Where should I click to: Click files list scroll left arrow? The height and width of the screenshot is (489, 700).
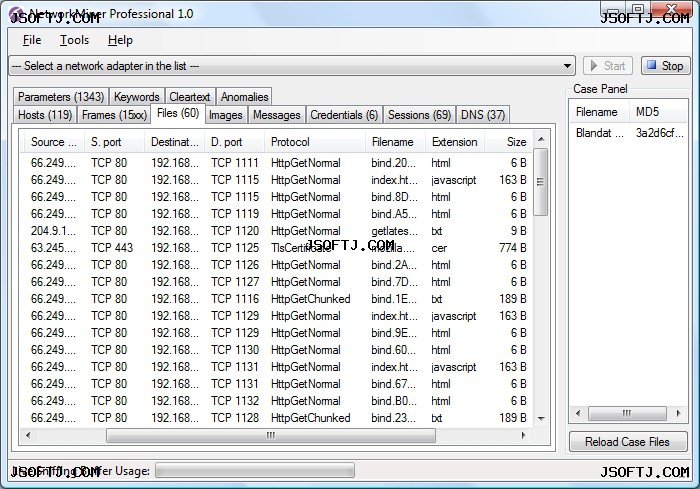coord(28,435)
